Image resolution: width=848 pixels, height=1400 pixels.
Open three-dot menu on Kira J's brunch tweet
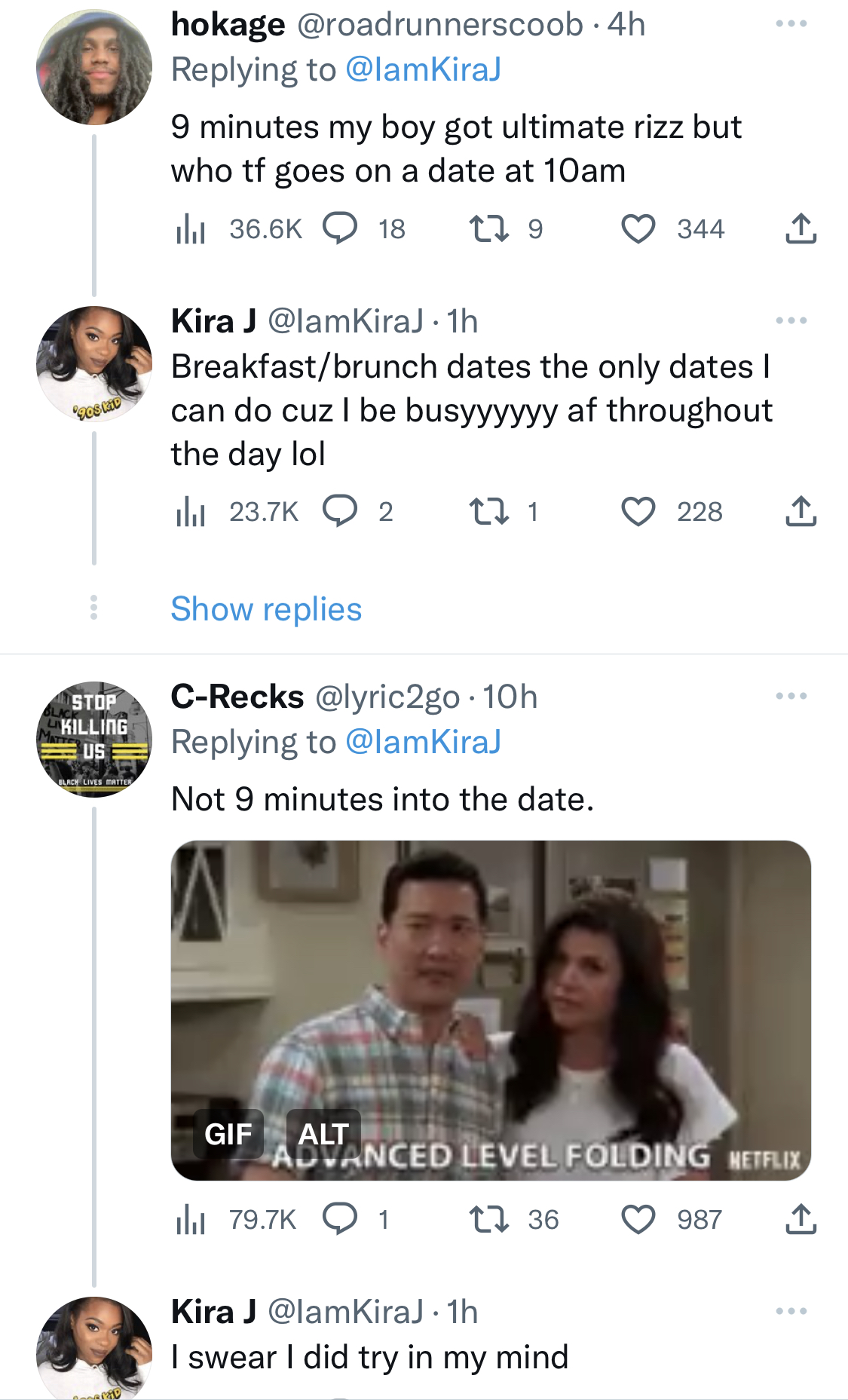(x=791, y=321)
